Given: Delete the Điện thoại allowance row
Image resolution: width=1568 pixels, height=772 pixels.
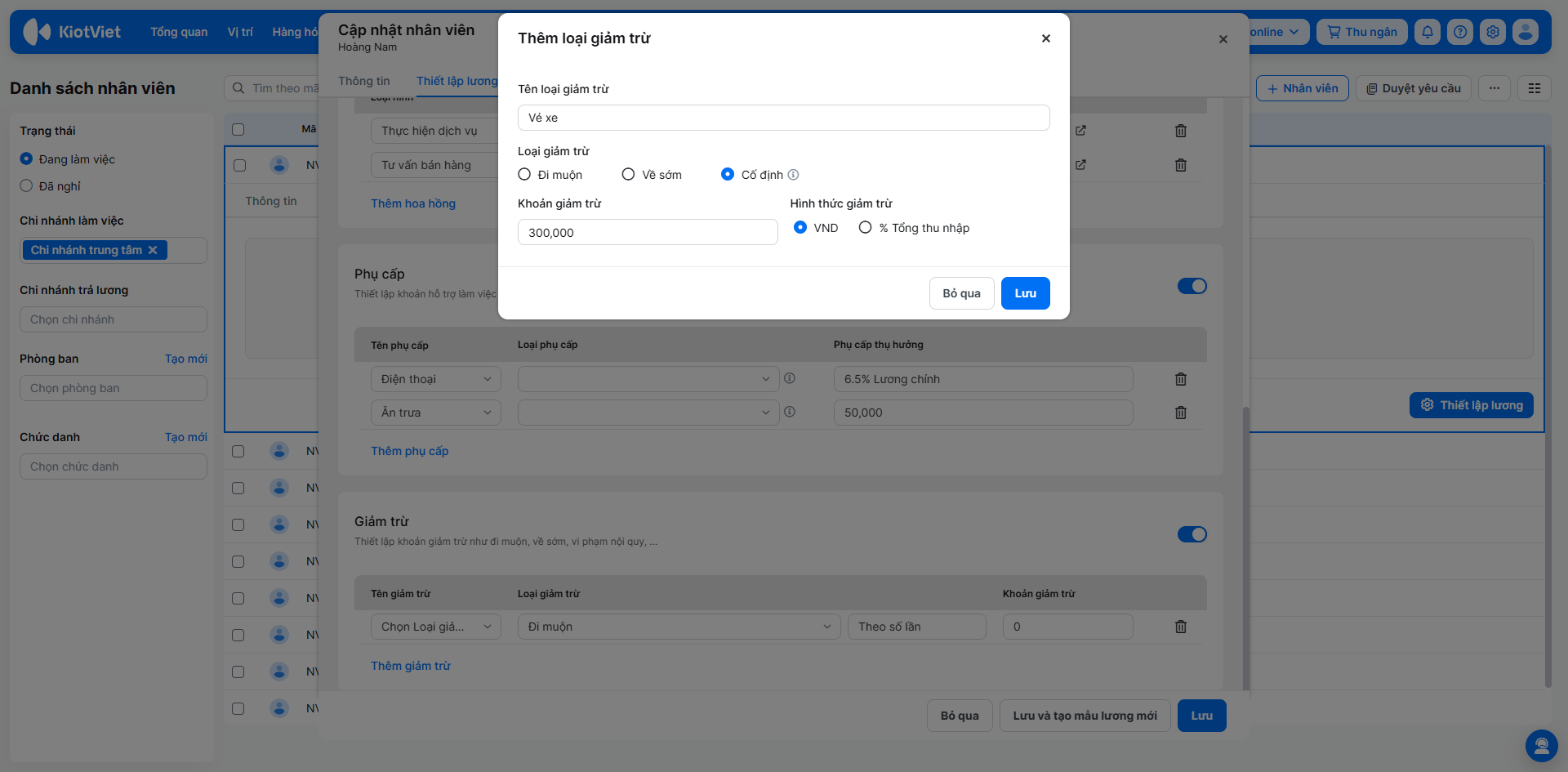Looking at the screenshot, I should pos(1180,379).
